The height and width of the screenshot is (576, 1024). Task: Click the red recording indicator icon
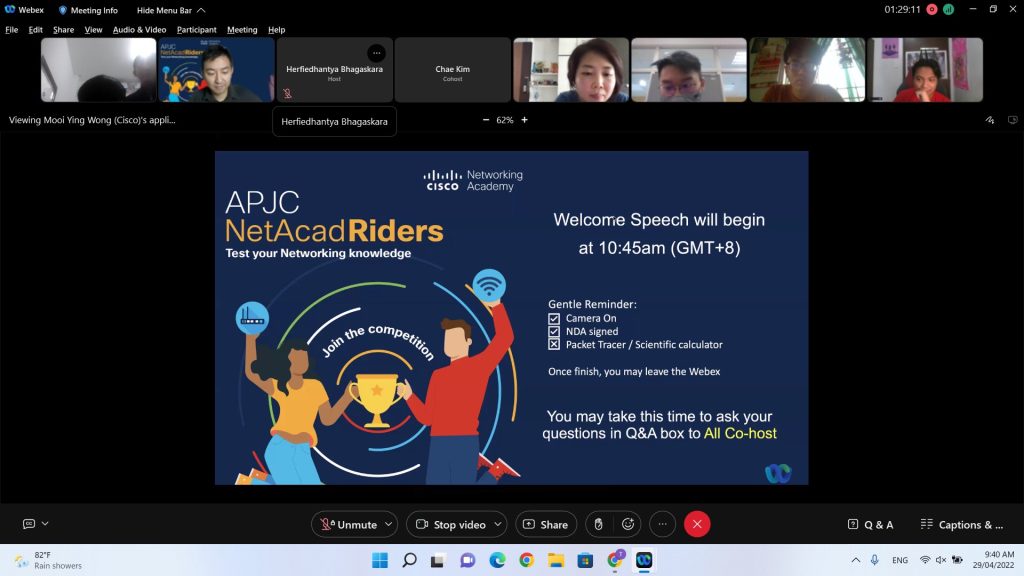coord(932,9)
